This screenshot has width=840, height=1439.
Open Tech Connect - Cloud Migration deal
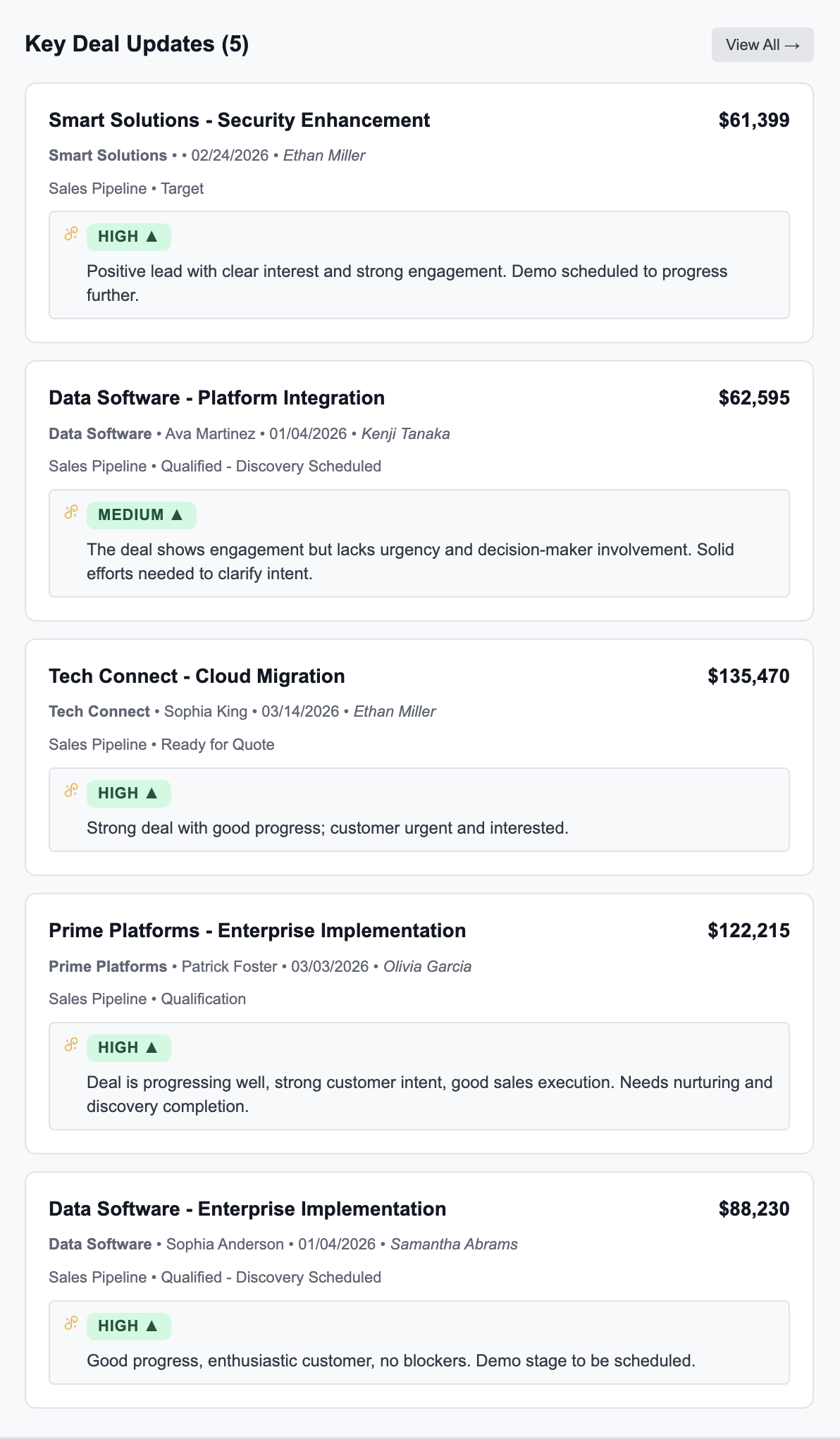pos(197,677)
